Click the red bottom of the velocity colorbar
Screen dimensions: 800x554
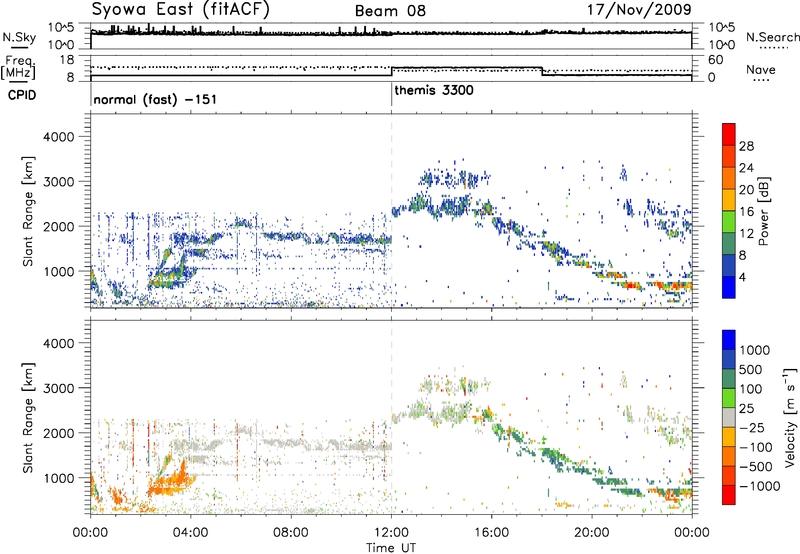click(729, 495)
